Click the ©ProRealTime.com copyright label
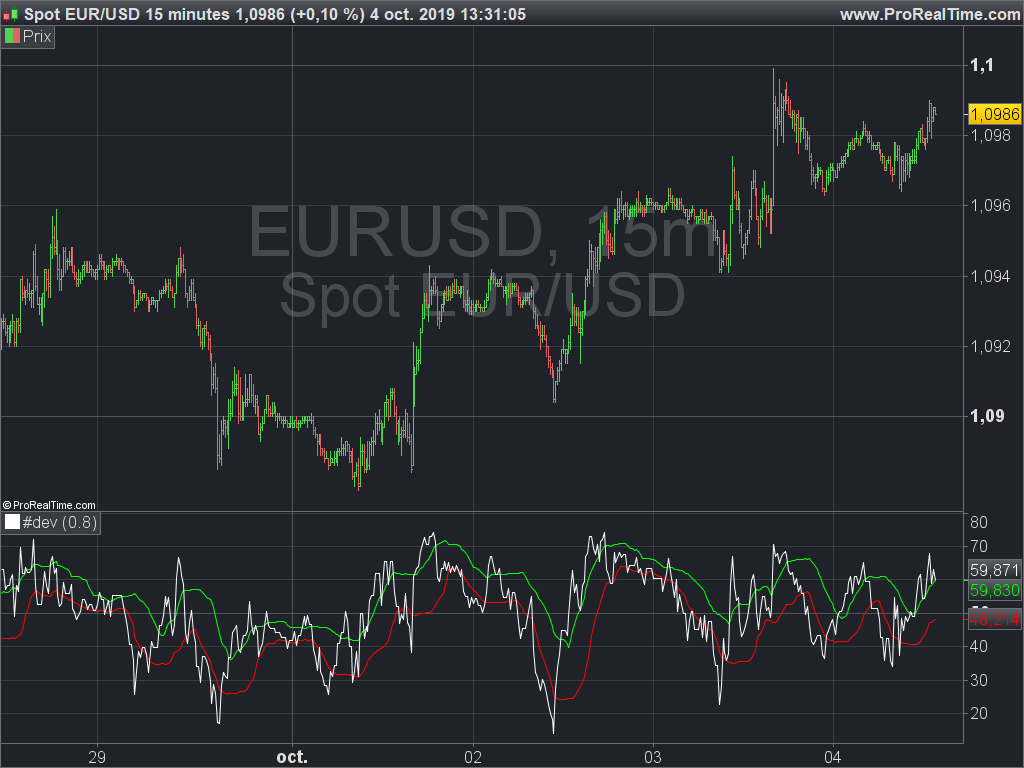Image resolution: width=1024 pixels, height=768 pixels. point(49,505)
